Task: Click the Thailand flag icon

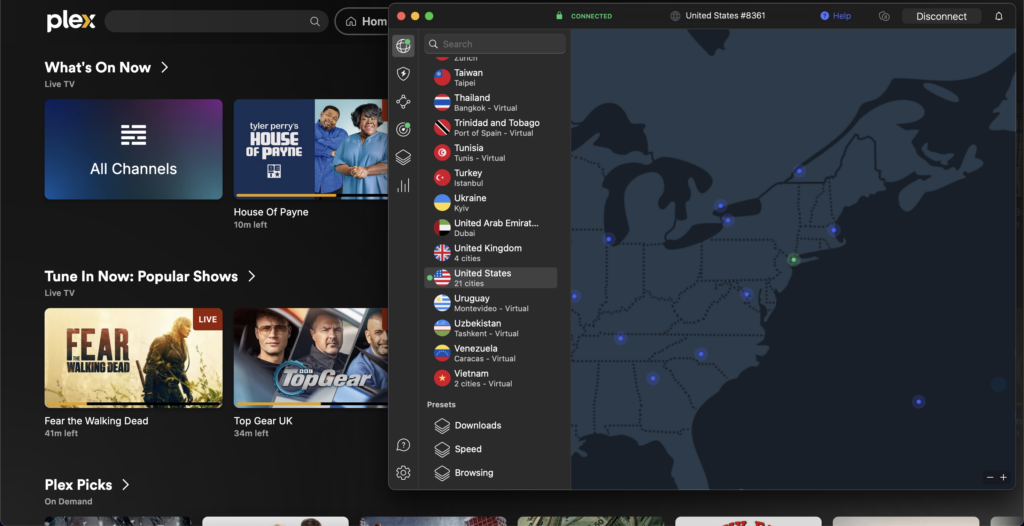Action: click(442, 103)
